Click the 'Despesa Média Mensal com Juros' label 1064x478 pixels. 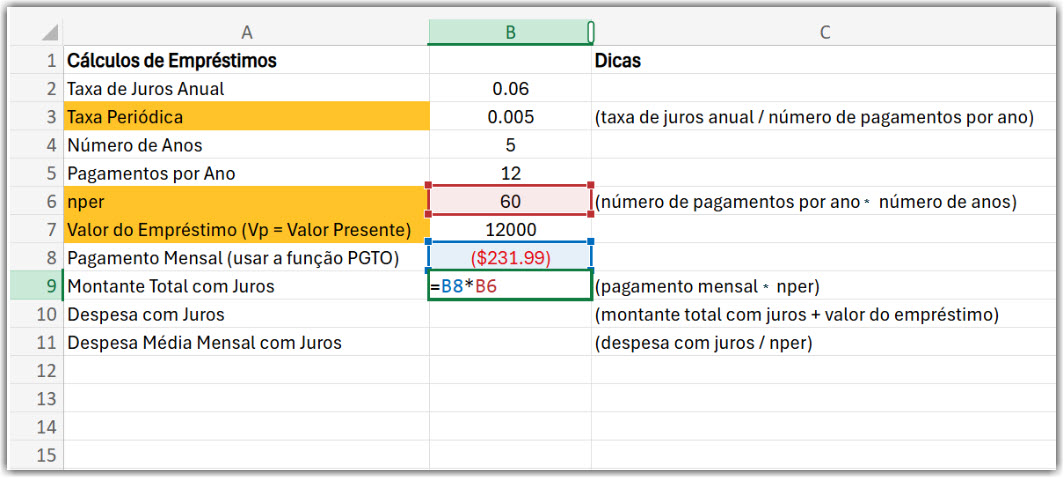(x=204, y=343)
